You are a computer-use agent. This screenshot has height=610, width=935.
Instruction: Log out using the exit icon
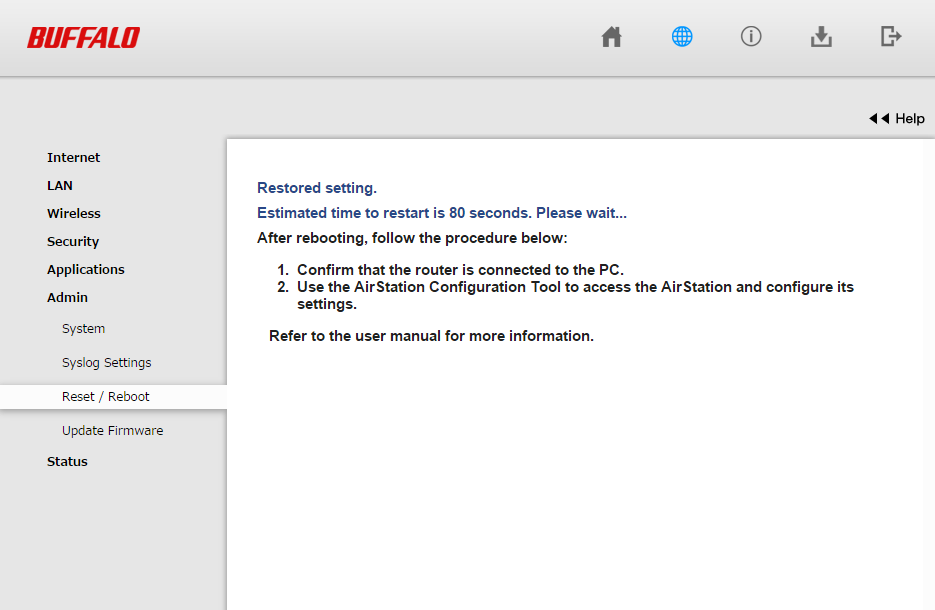[x=891, y=37]
